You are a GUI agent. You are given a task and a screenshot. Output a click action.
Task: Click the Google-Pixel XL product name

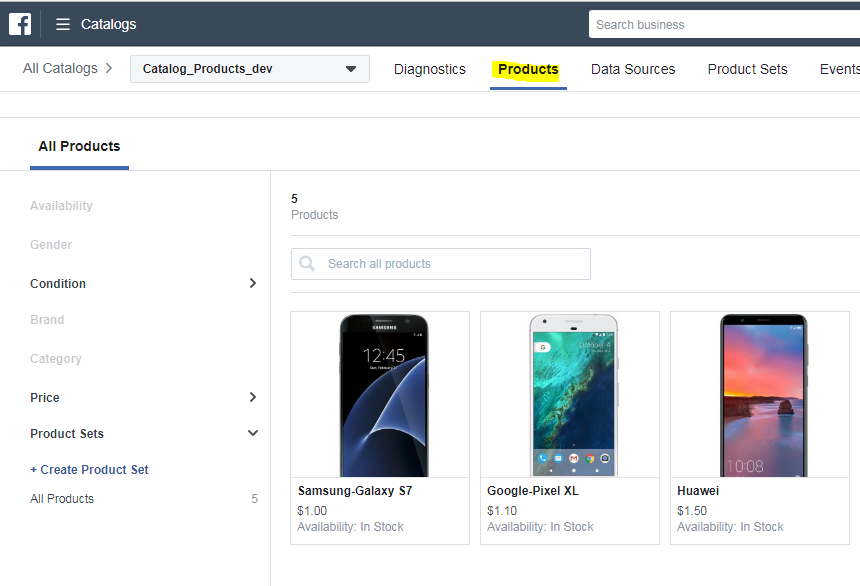533,491
